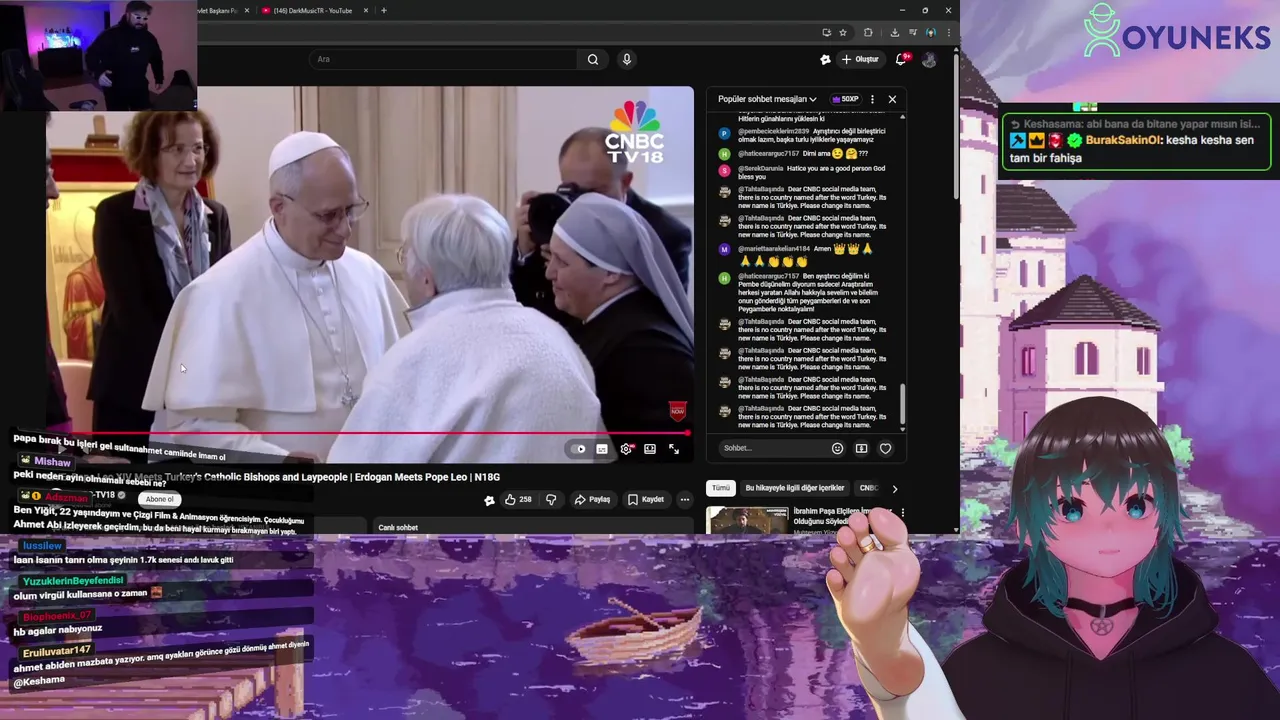The height and width of the screenshot is (720, 1280).
Task: Open the YouTube account avatar menu
Action: click(929, 59)
